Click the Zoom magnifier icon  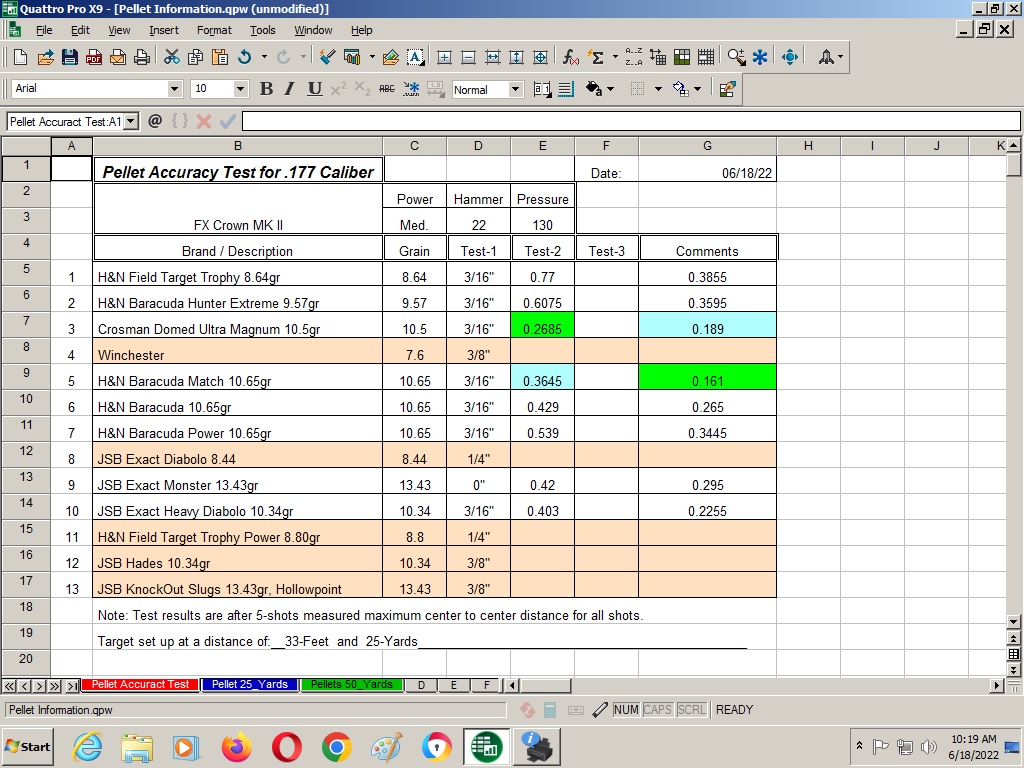coord(736,57)
